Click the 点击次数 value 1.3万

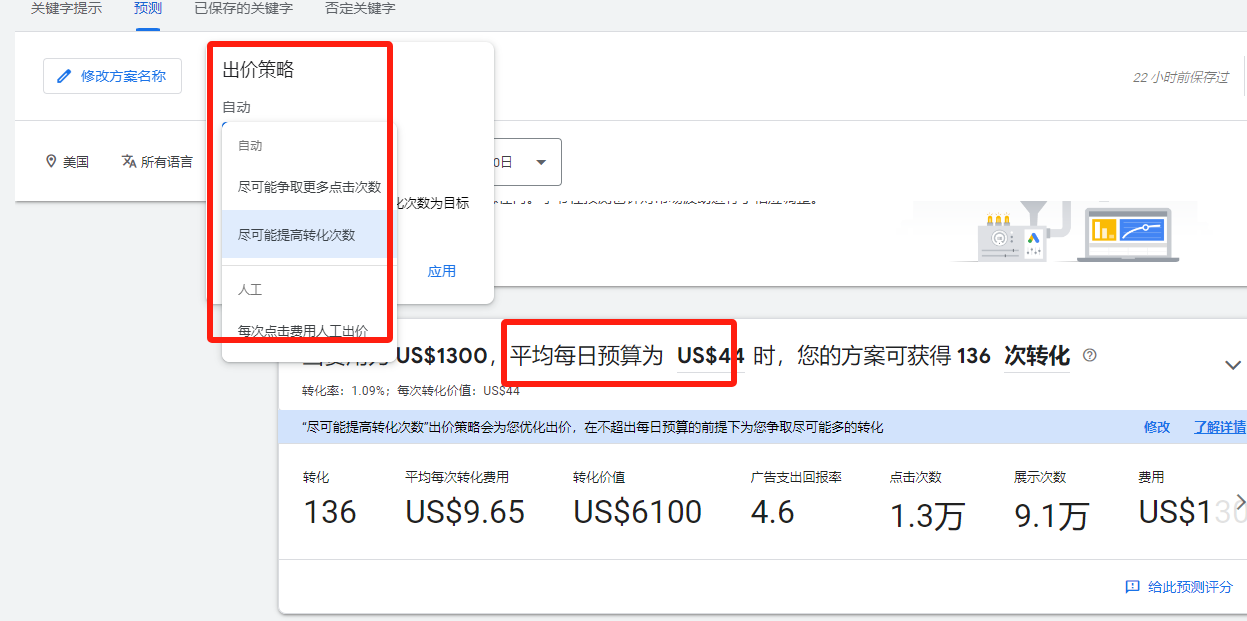927,516
